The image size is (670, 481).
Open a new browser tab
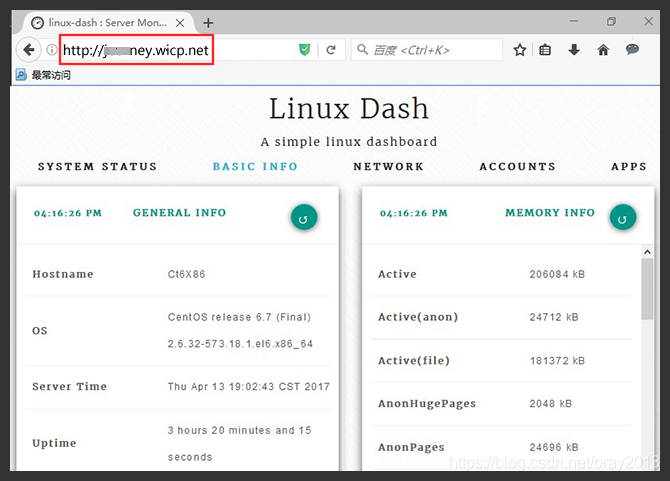tap(208, 23)
